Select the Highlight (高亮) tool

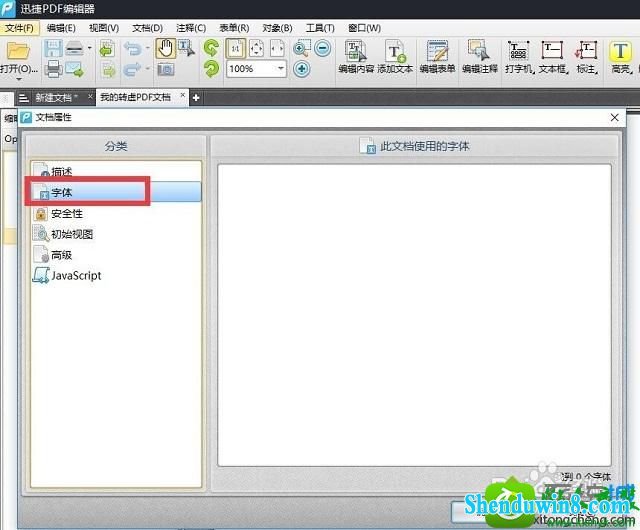620,57
